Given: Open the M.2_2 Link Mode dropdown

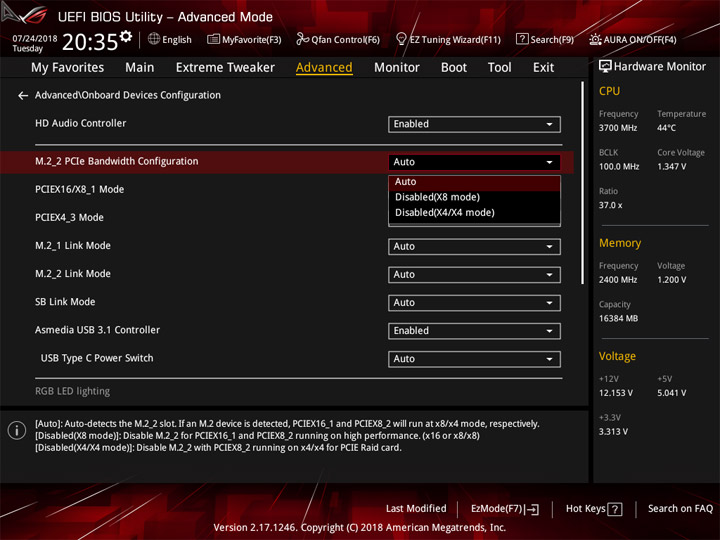Looking at the screenshot, I should pos(474,275).
